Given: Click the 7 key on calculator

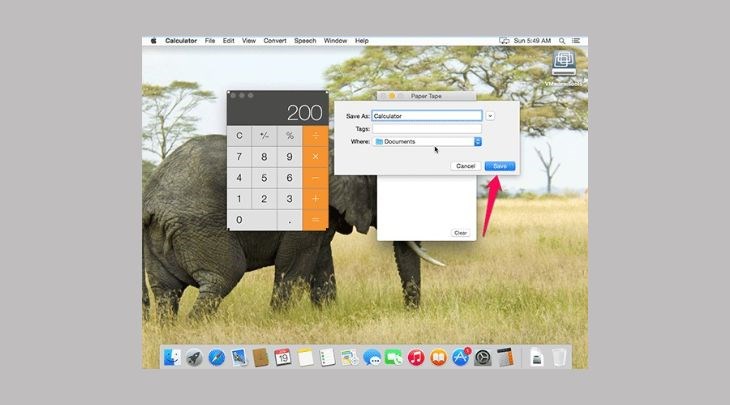Looking at the screenshot, I should (x=239, y=157).
